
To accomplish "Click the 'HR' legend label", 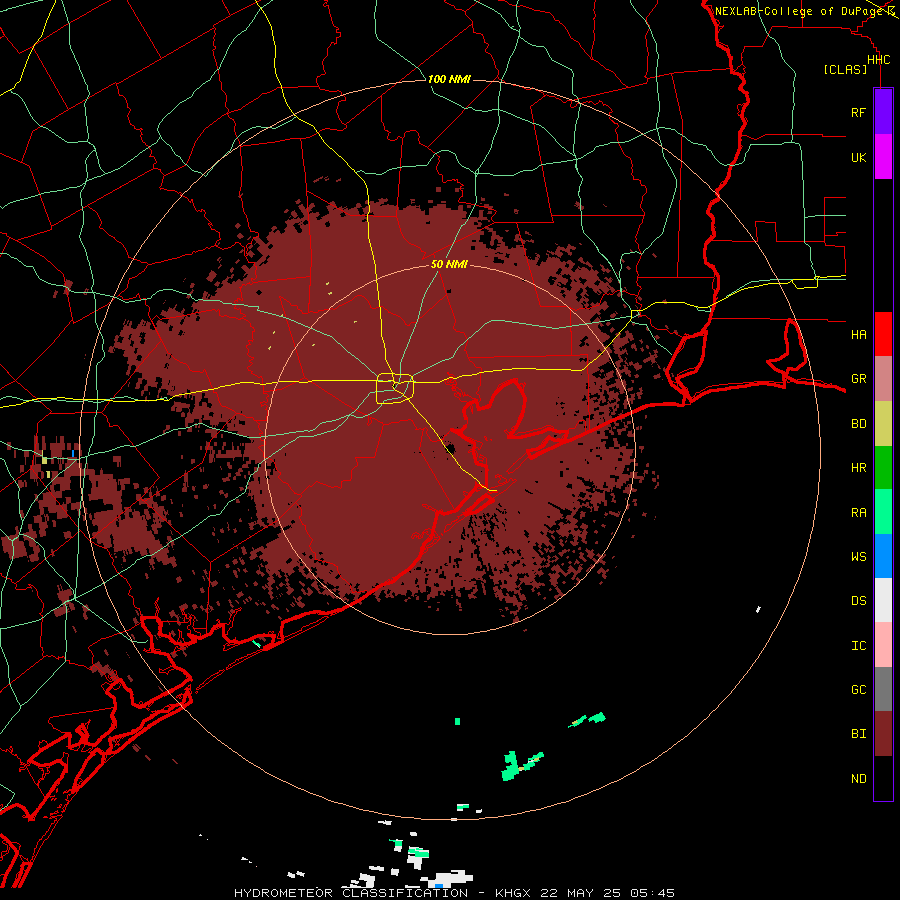I will pos(858,468).
